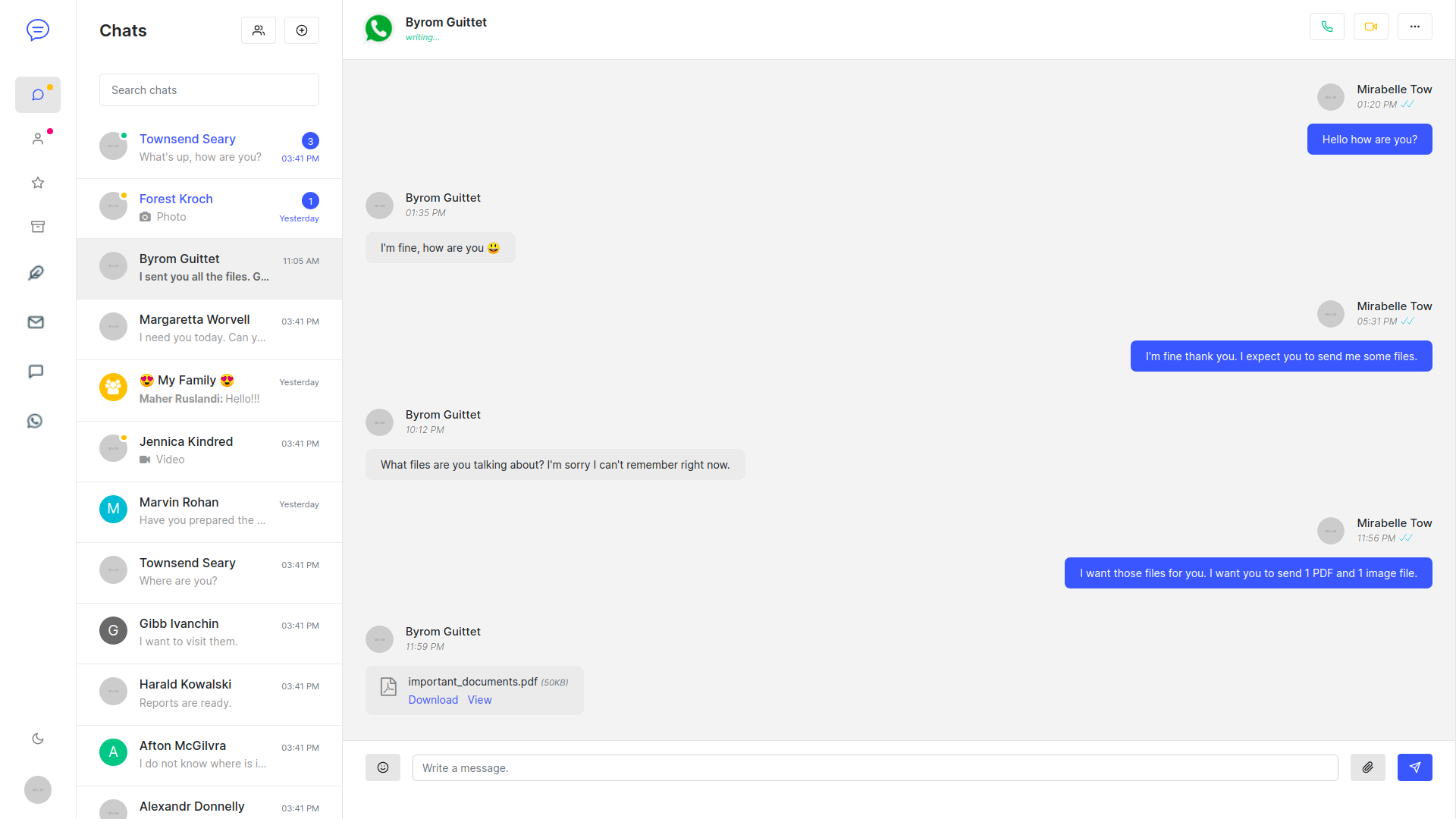This screenshot has height=819, width=1456.
Task: Open the user profile avatar at sidebar bottom
Action: point(38,789)
